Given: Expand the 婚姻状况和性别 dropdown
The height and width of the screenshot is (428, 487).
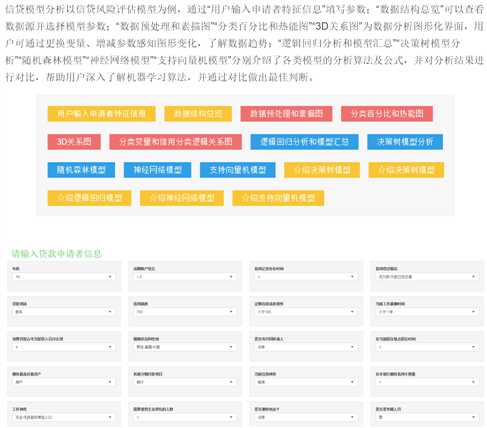Looking at the screenshot, I should click(184, 347).
